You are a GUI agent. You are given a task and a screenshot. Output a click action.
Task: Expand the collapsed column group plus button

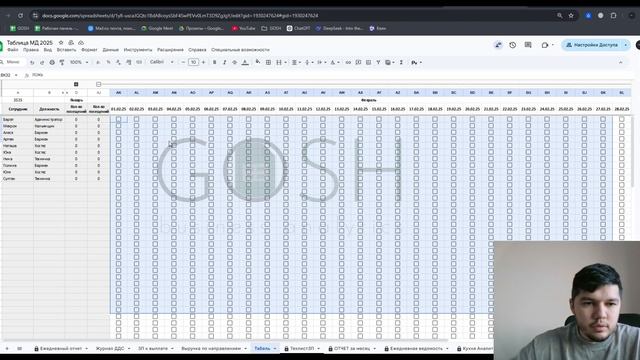76,84
